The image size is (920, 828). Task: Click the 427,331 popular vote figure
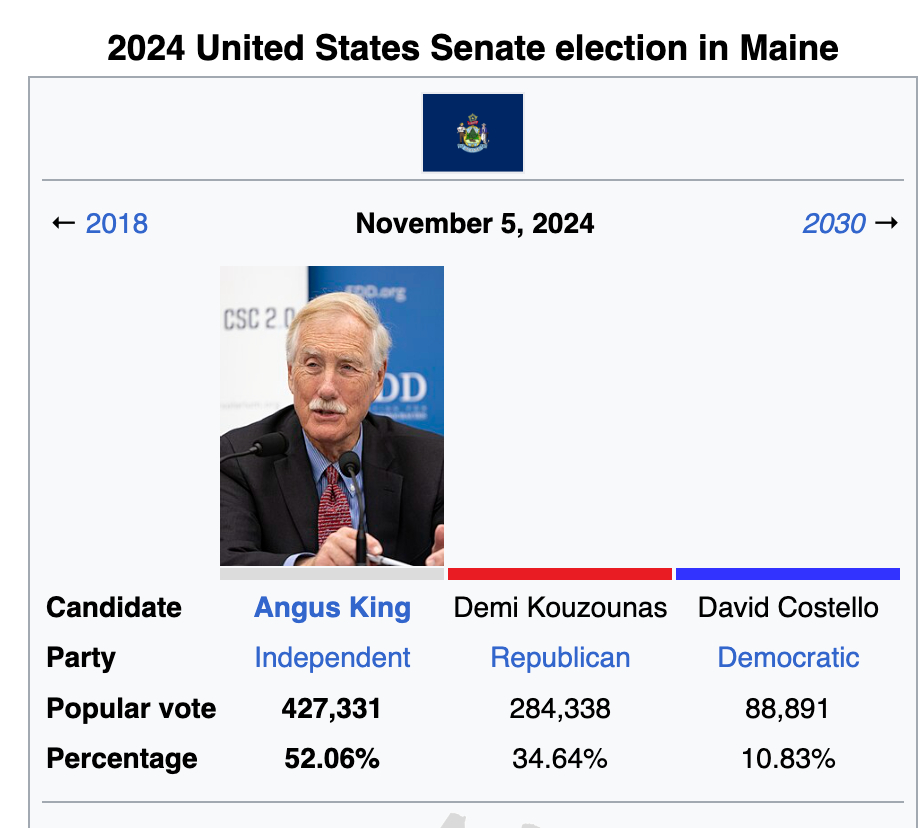(332, 709)
